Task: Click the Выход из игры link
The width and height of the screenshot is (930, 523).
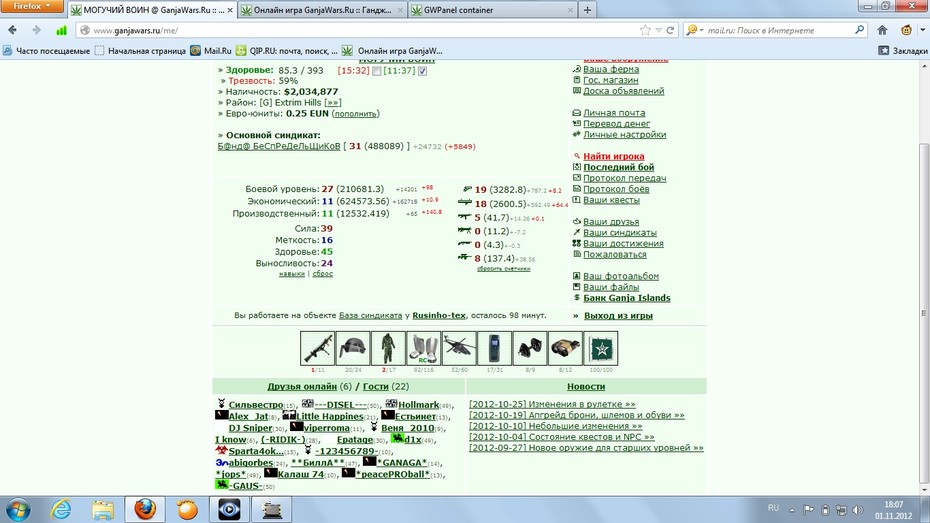Action: pyautogui.click(x=618, y=316)
